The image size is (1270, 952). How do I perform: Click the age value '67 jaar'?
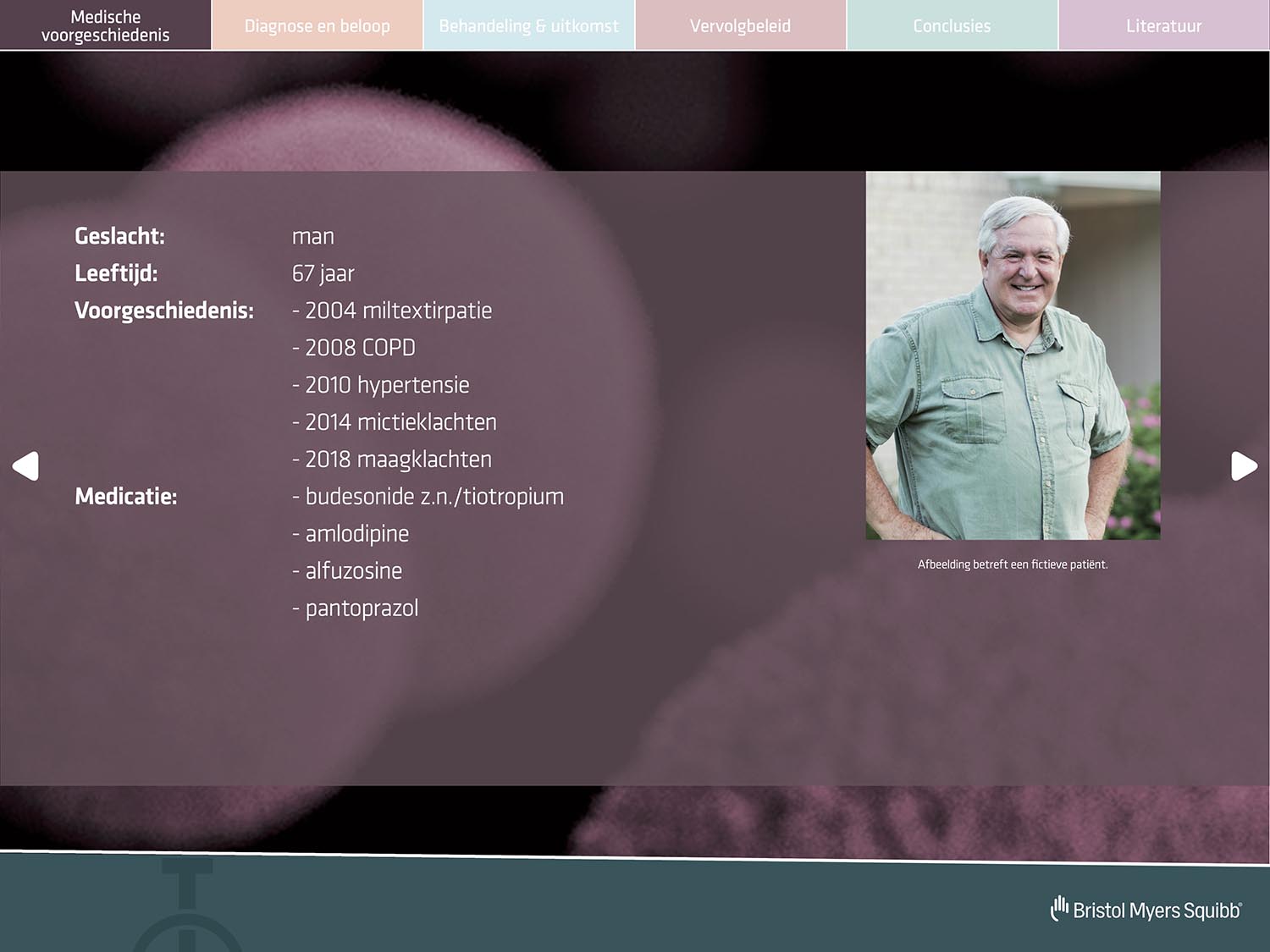(x=323, y=273)
